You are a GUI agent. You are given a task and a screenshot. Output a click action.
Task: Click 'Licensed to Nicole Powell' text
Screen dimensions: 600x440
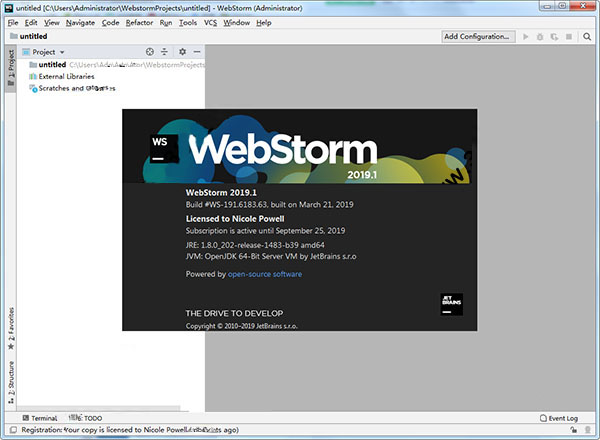pyautogui.click(x=235, y=218)
